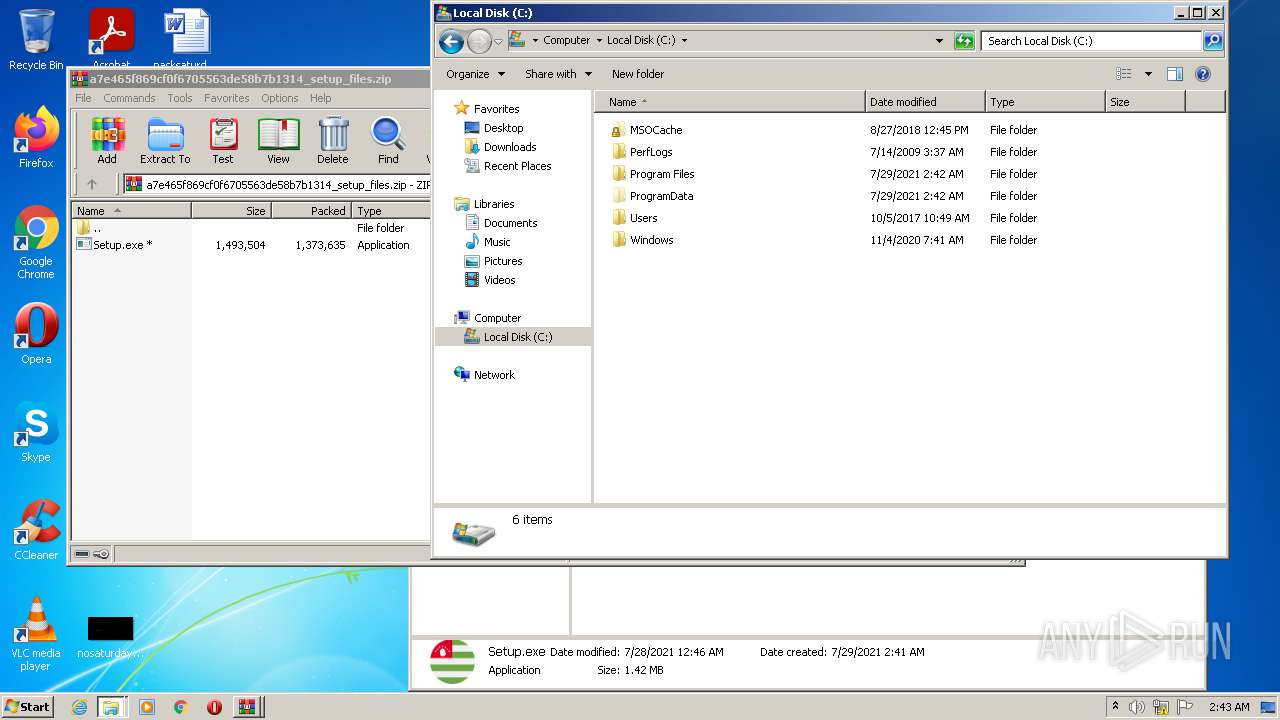
Task: Sort by Date modified column
Action: (925, 102)
